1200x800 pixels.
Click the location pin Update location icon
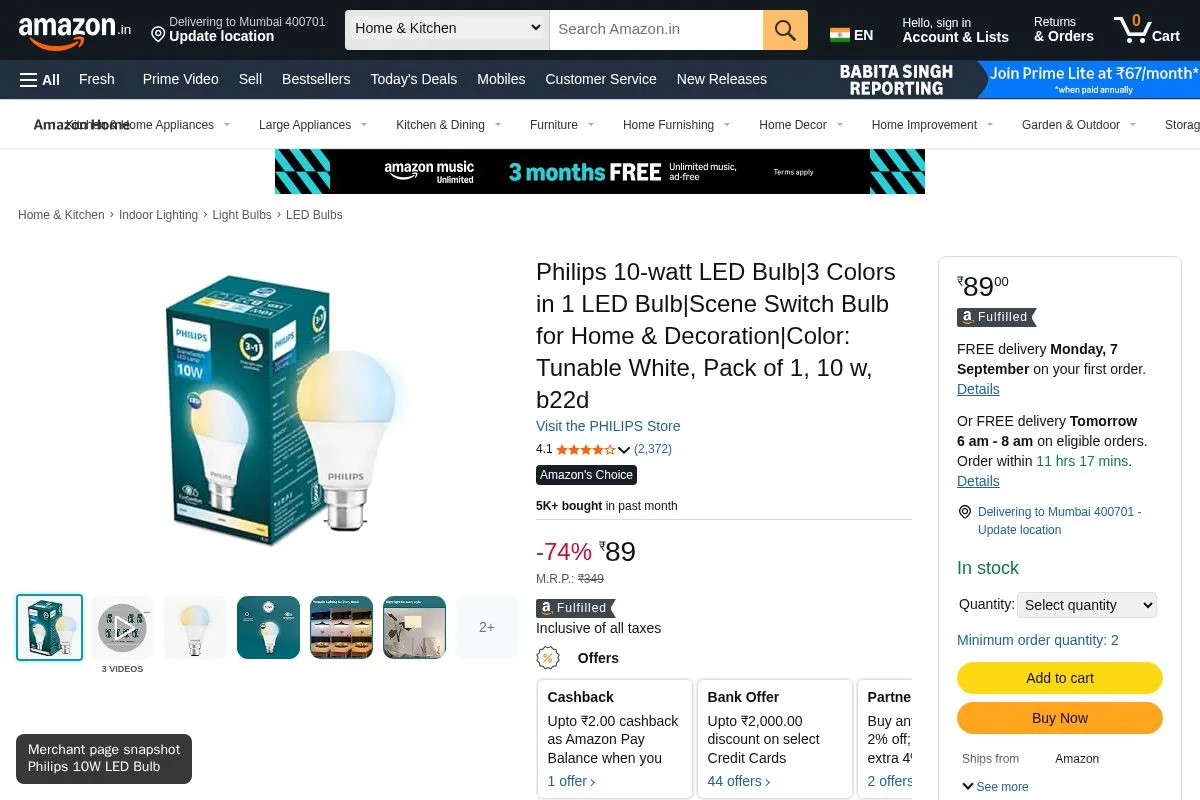click(158, 35)
